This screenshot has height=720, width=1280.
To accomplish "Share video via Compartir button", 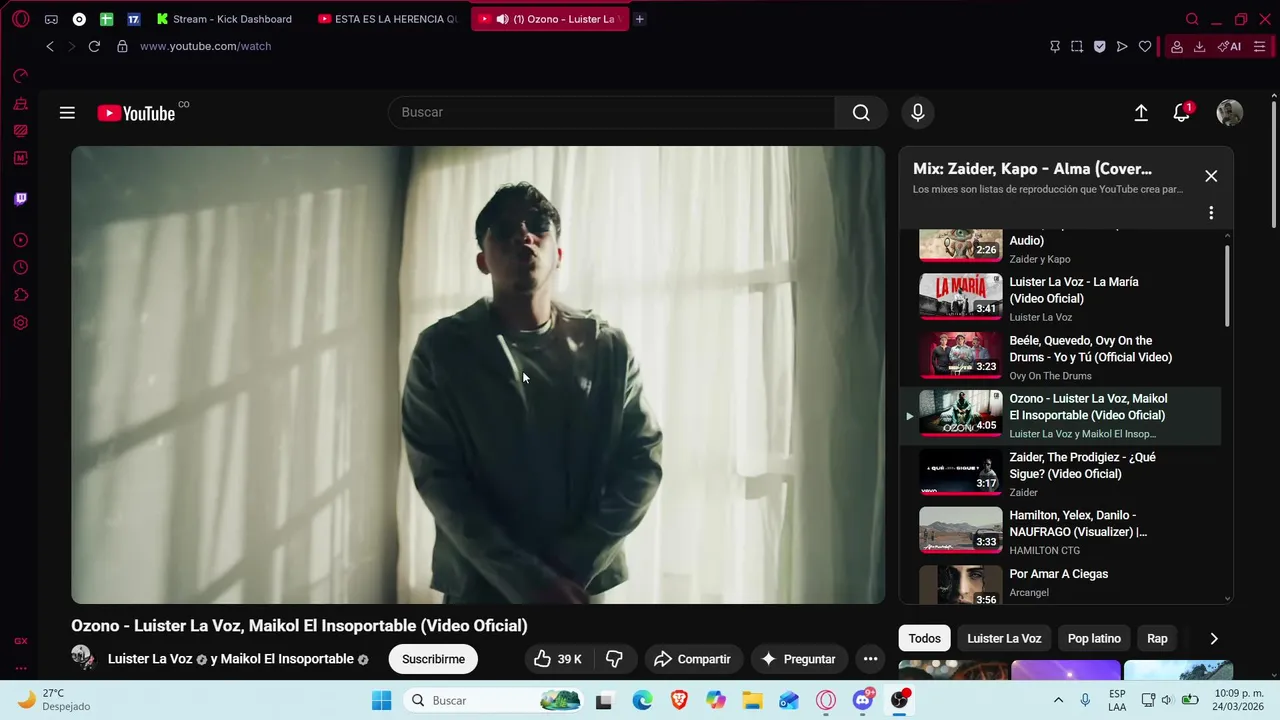I will pyautogui.click(x=692, y=659).
